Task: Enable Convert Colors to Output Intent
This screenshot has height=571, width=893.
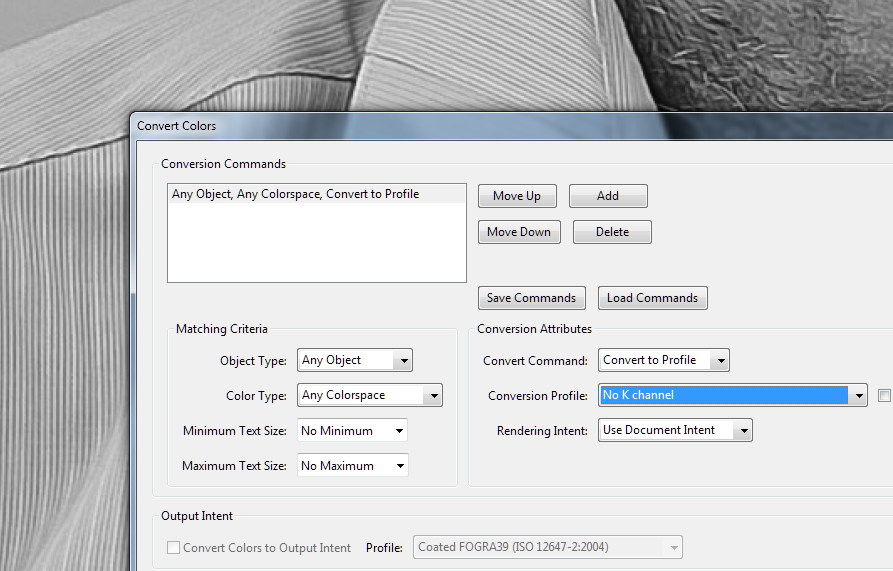Action: click(173, 548)
